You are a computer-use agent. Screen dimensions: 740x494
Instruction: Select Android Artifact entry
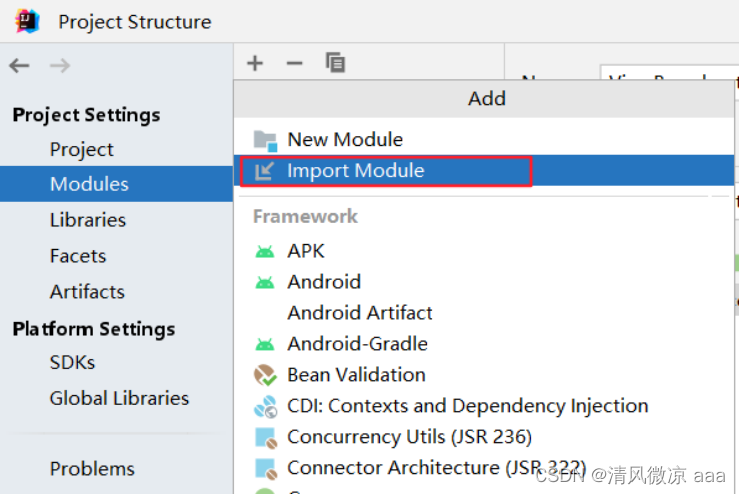(484, 313)
